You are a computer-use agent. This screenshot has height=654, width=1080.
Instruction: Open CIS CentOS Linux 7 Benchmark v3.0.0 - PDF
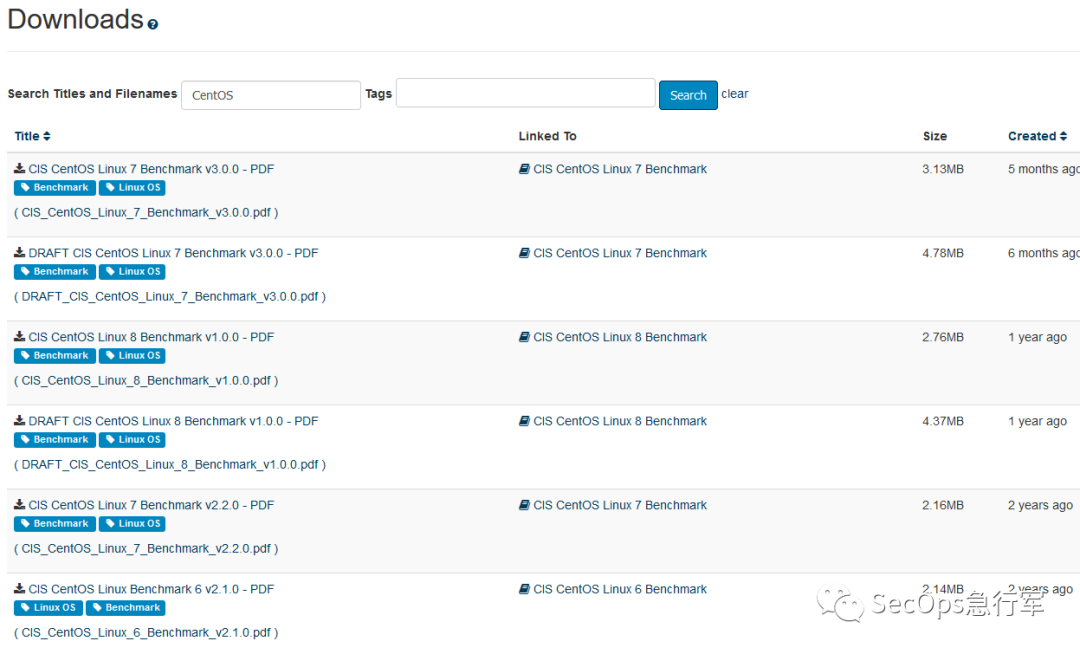[151, 169]
